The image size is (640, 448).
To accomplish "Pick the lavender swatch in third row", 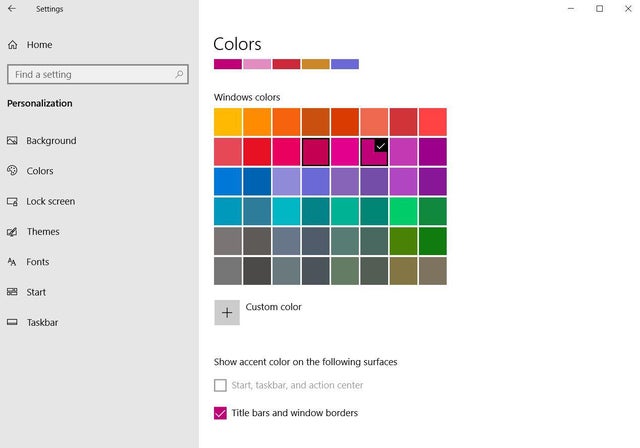I will pyautogui.click(x=287, y=182).
